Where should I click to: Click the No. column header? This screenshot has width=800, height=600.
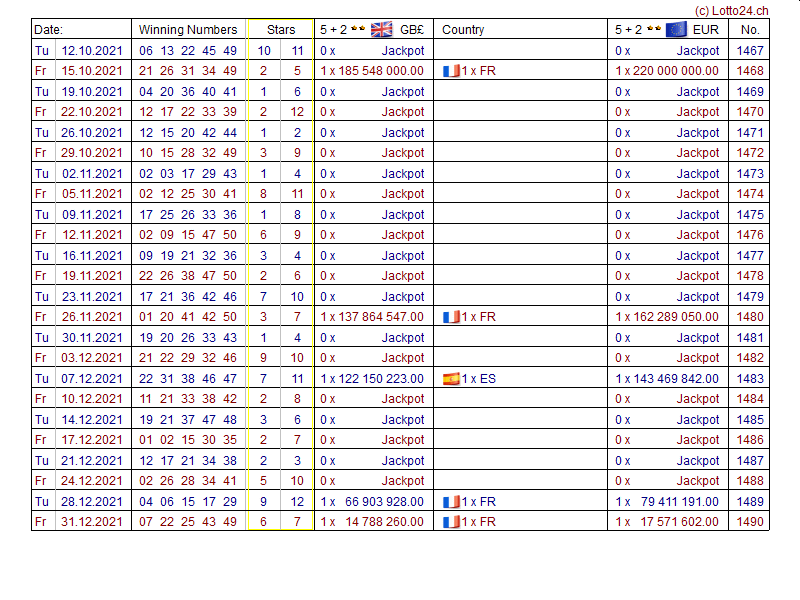[x=749, y=30]
